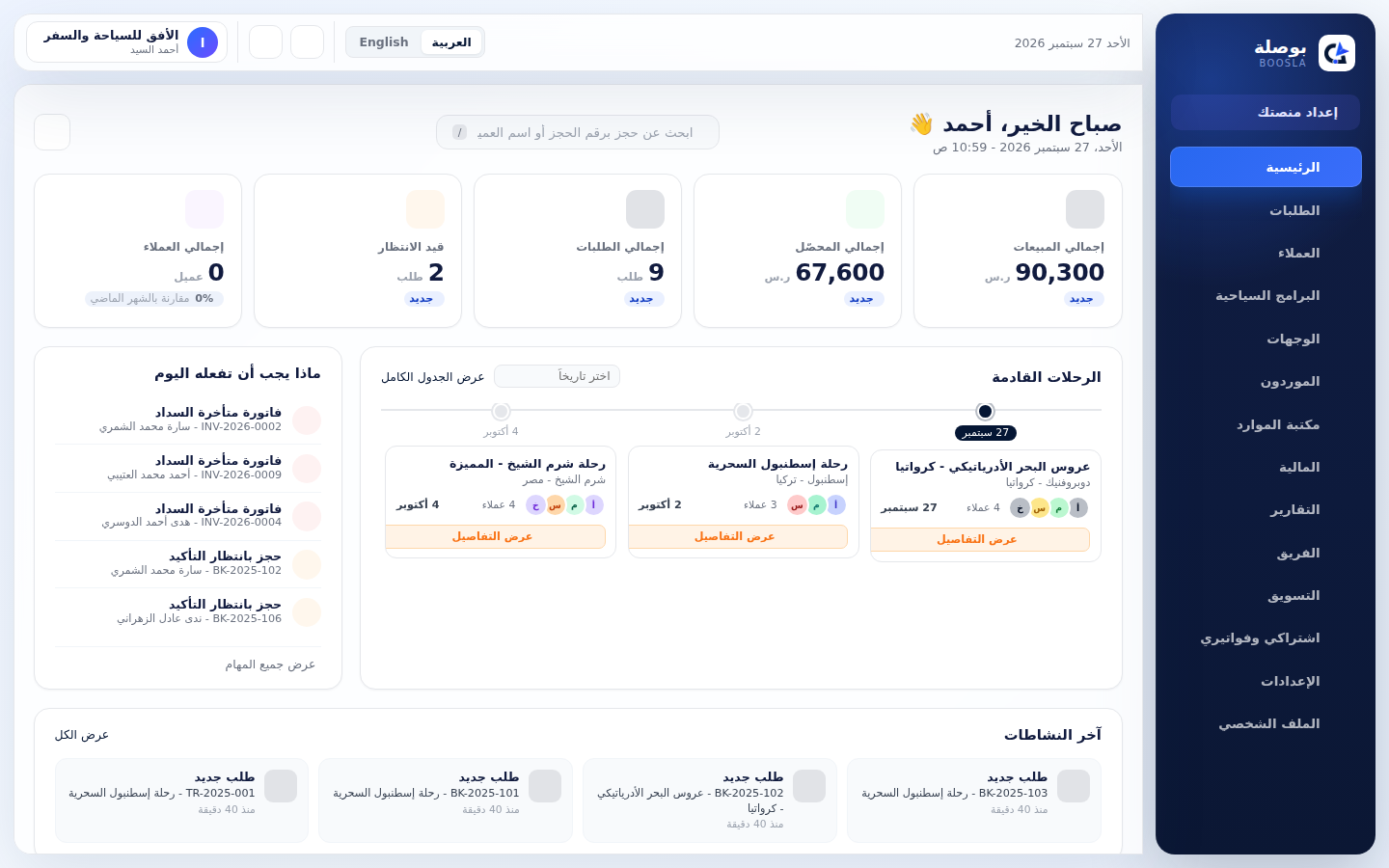This screenshot has width=1389, height=868.
Task: Click the icon tile on the إجمالي المبيعات card
Action: tap(1085, 209)
